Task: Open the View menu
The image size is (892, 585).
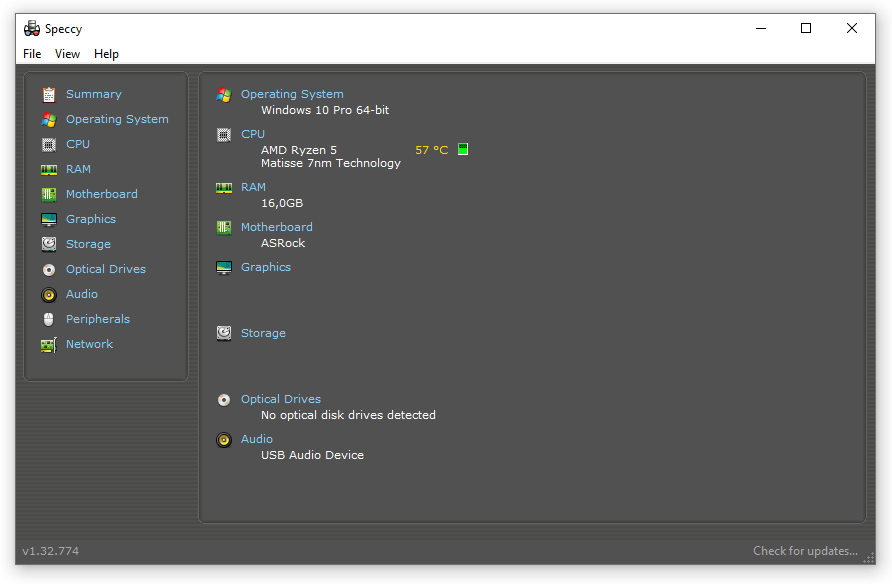Action: 67,53
